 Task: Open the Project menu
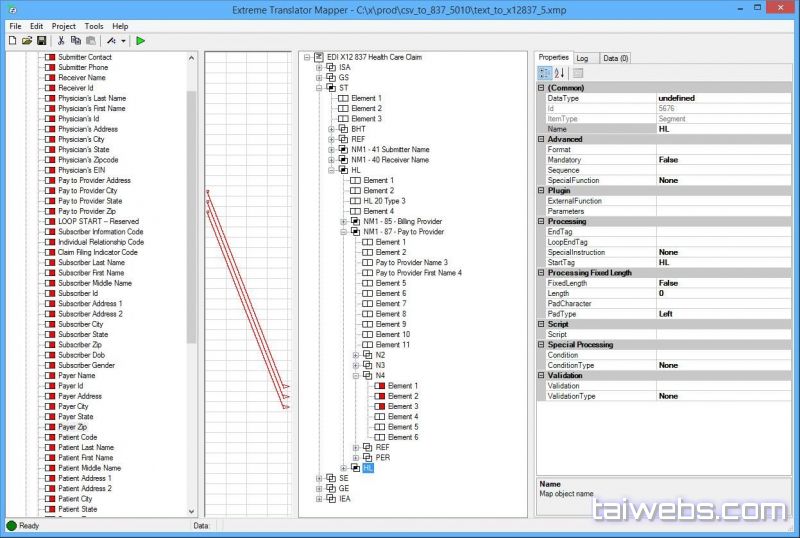pyautogui.click(x=64, y=26)
